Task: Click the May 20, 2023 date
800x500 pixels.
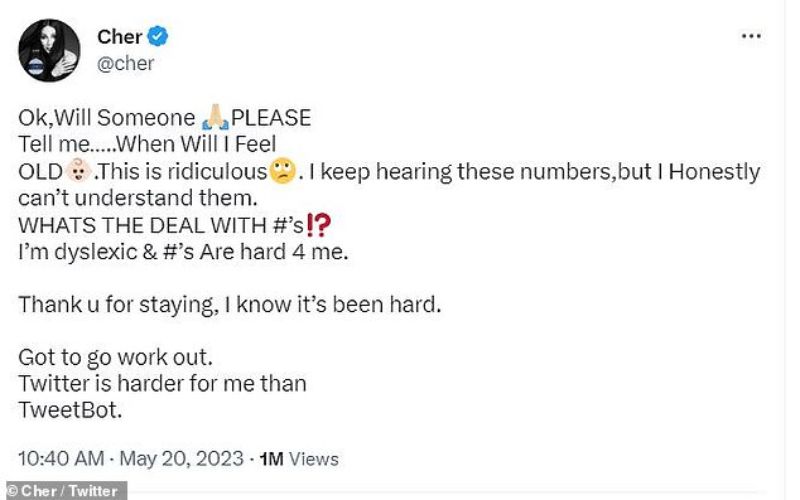Action: pyautogui.click(x=182, y=459)
